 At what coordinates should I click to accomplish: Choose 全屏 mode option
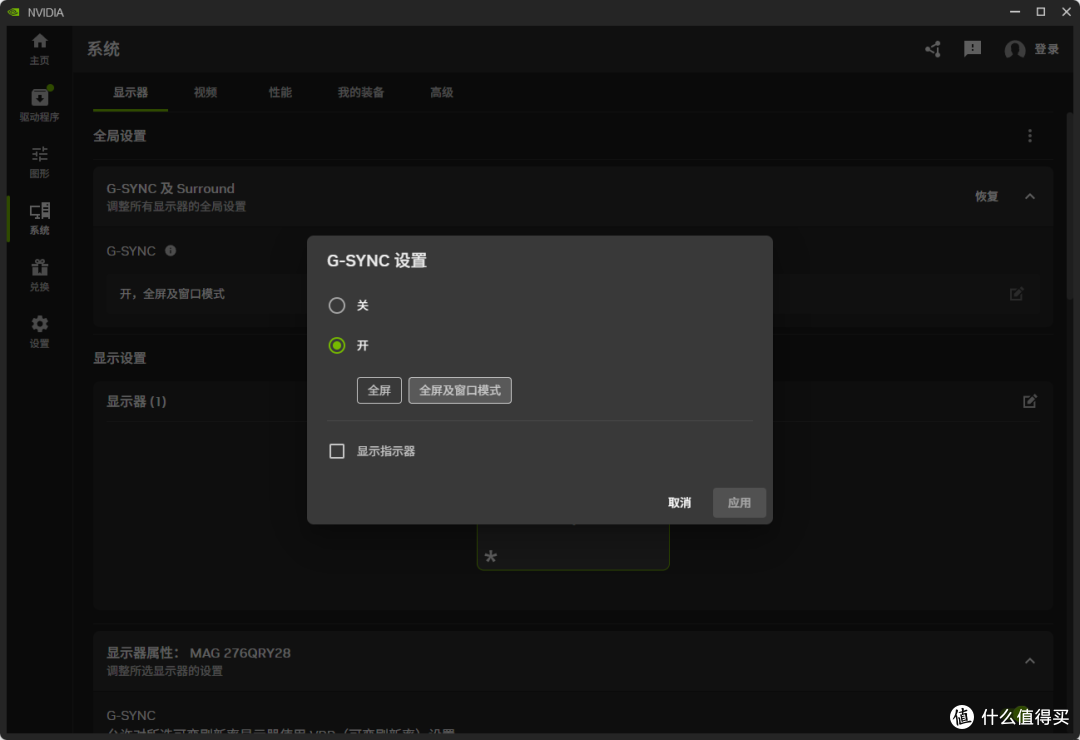[379, 390]
